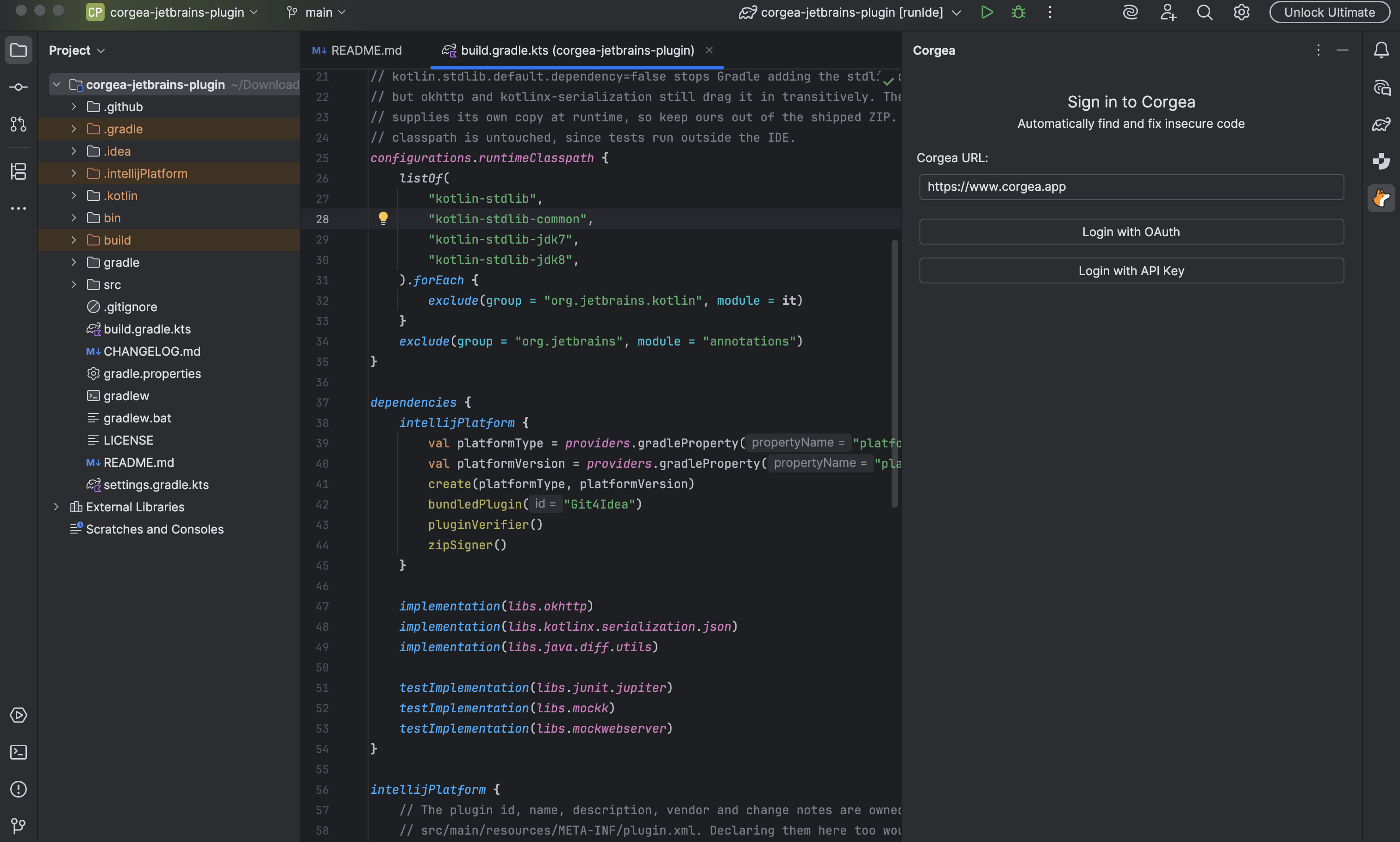
Task: Expand External Libraries node
Action: [x=56, y=507]
